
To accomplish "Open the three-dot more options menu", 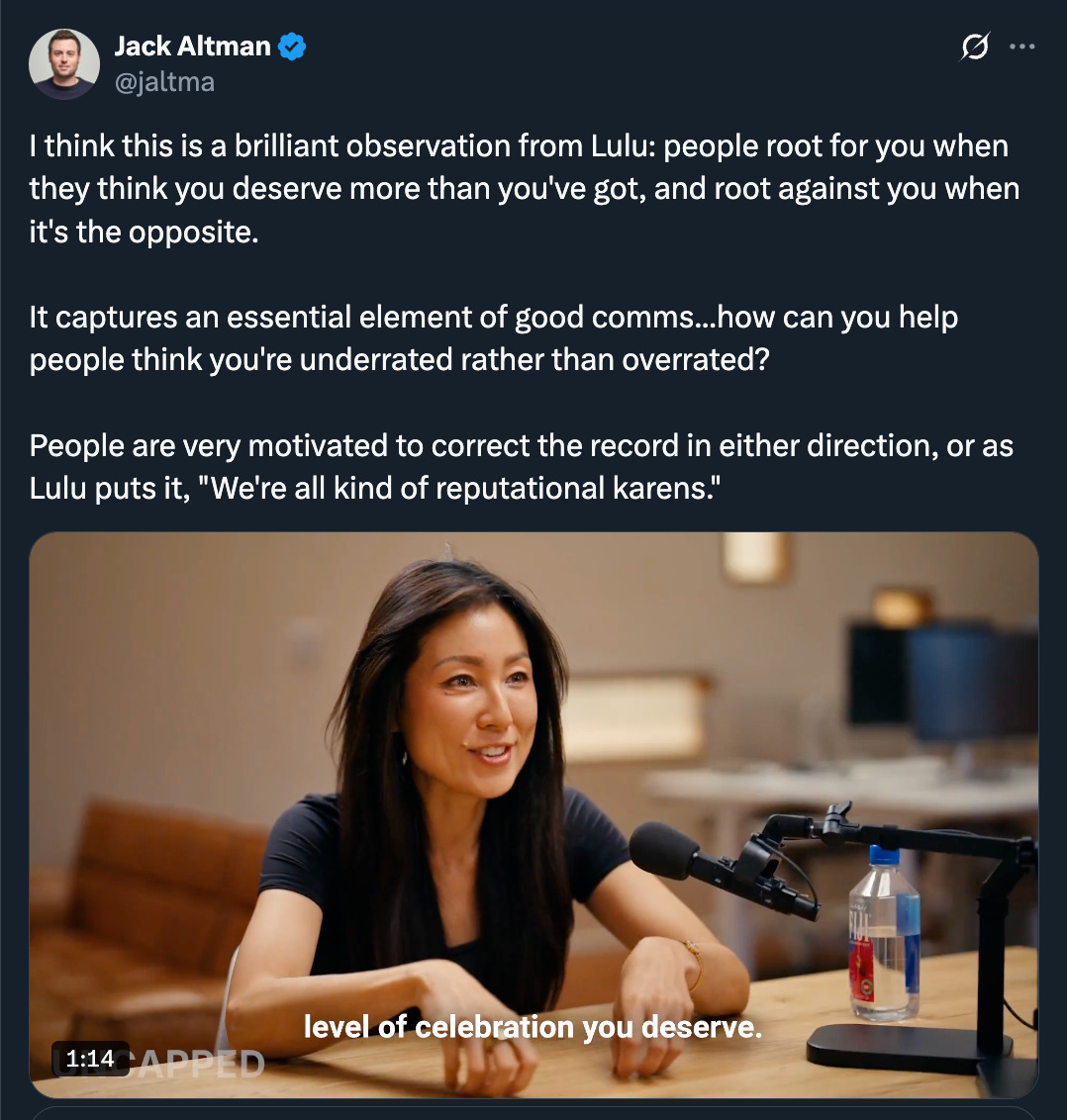I will tap(1022, 47).
